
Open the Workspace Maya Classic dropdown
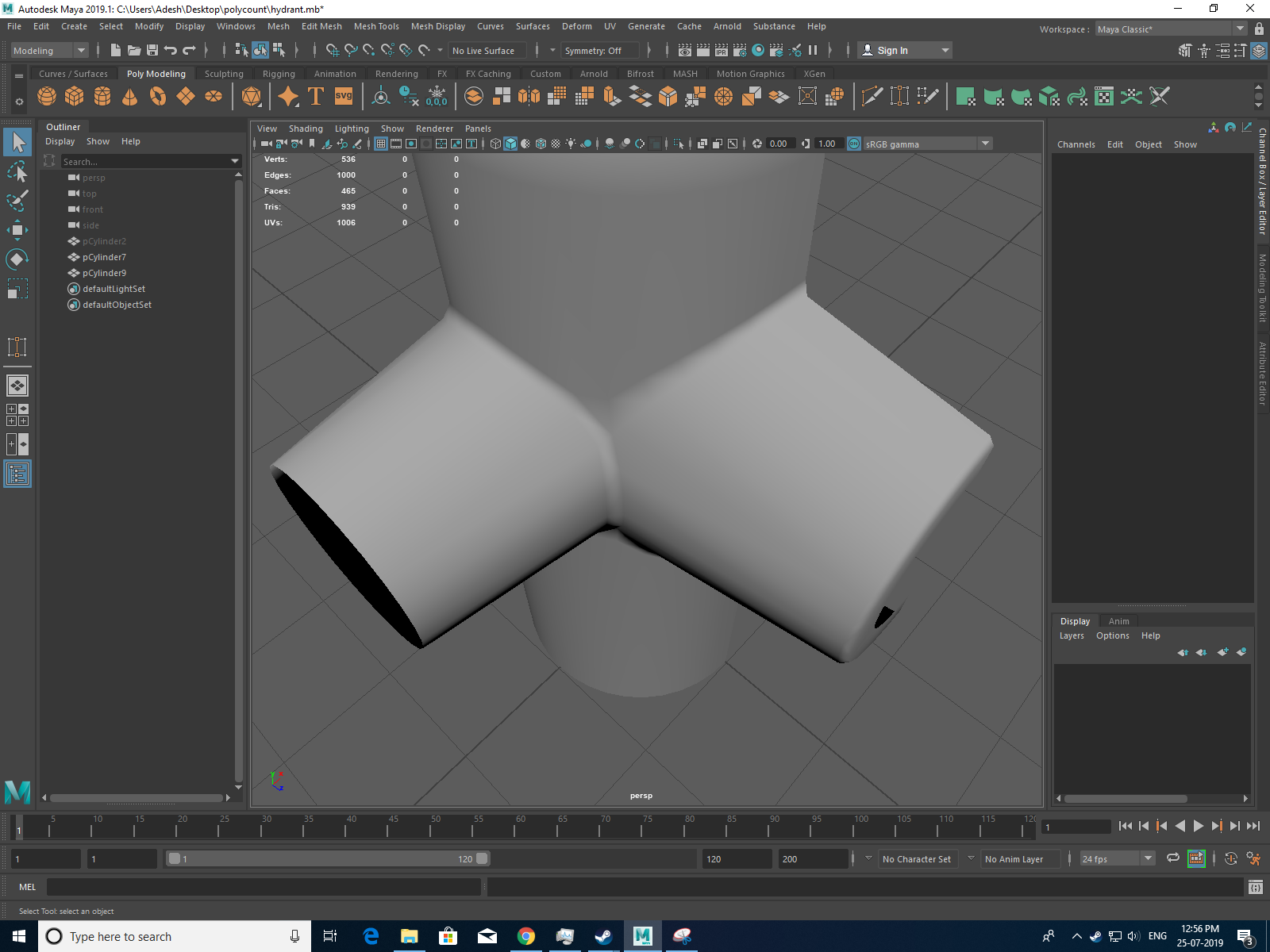[x=1172, y=29]
